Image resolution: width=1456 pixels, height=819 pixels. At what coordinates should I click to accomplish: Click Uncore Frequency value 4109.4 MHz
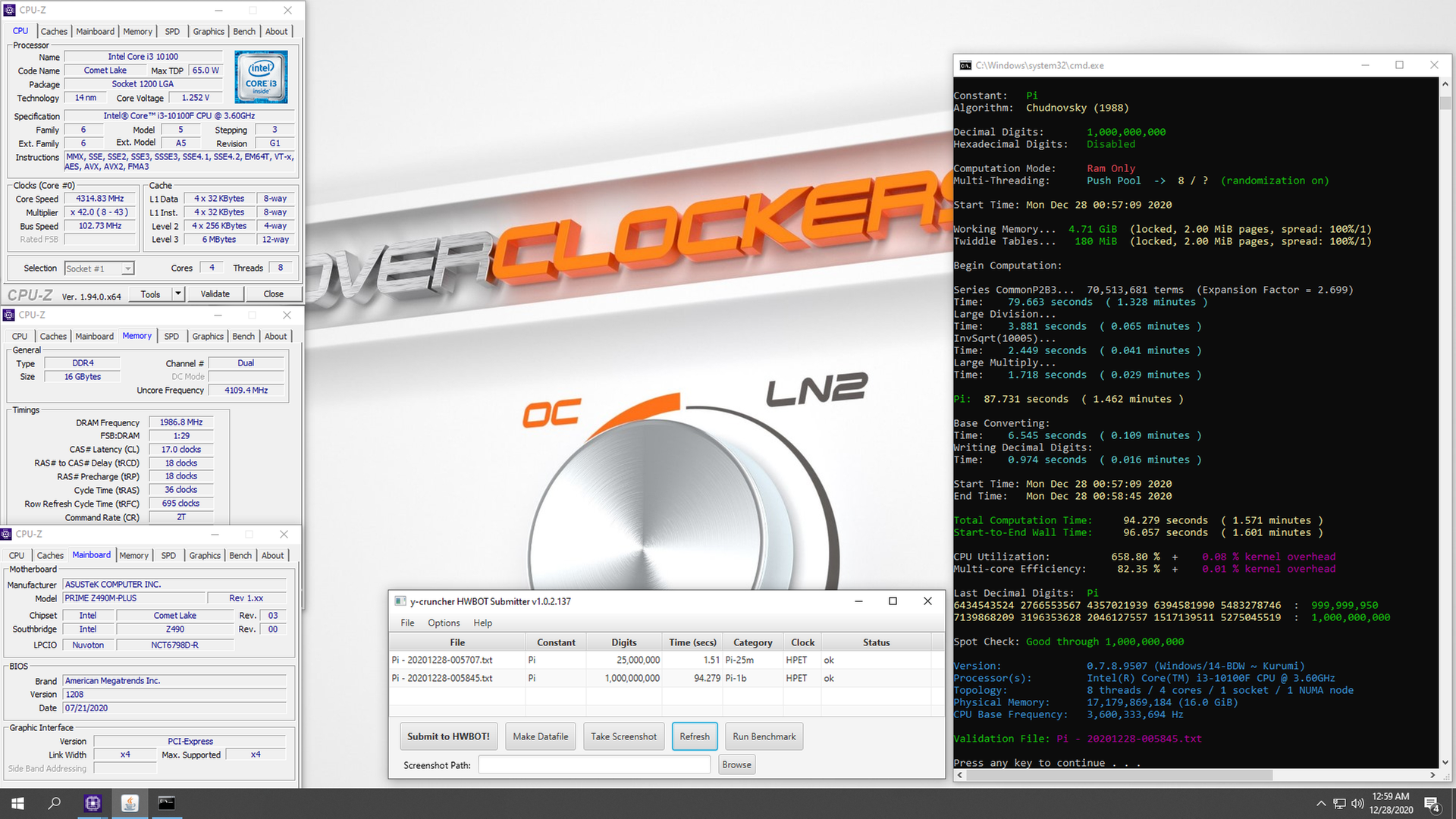246,391
